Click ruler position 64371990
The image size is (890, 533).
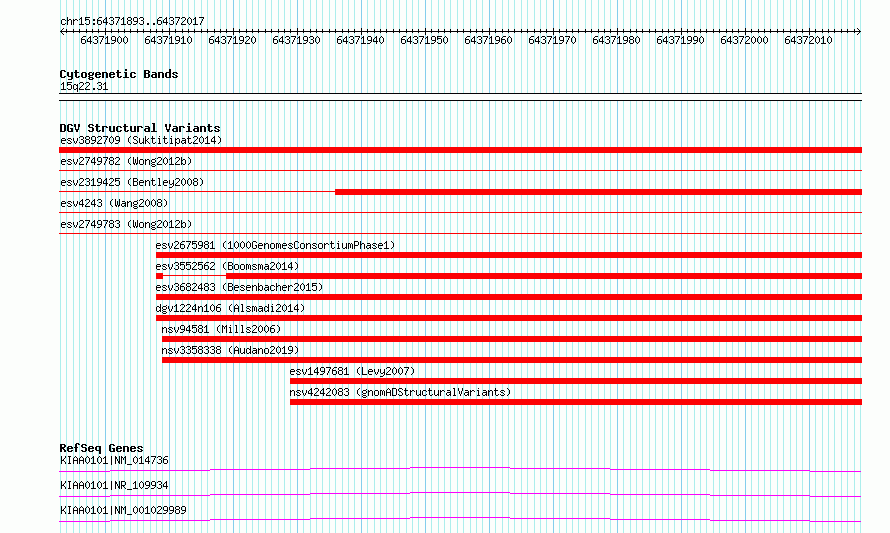(x=680, y=40)
